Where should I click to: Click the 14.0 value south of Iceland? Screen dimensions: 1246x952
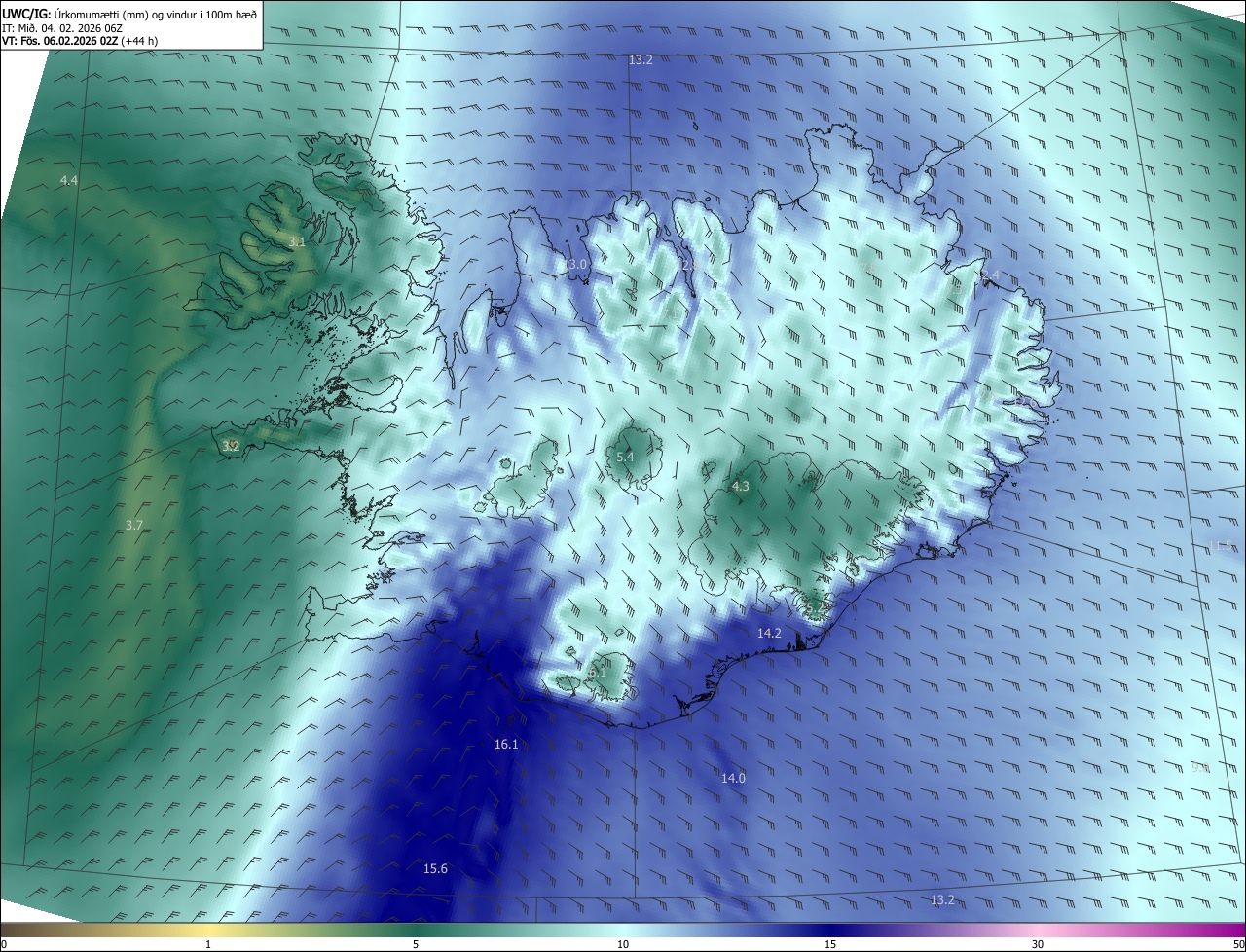733,778
